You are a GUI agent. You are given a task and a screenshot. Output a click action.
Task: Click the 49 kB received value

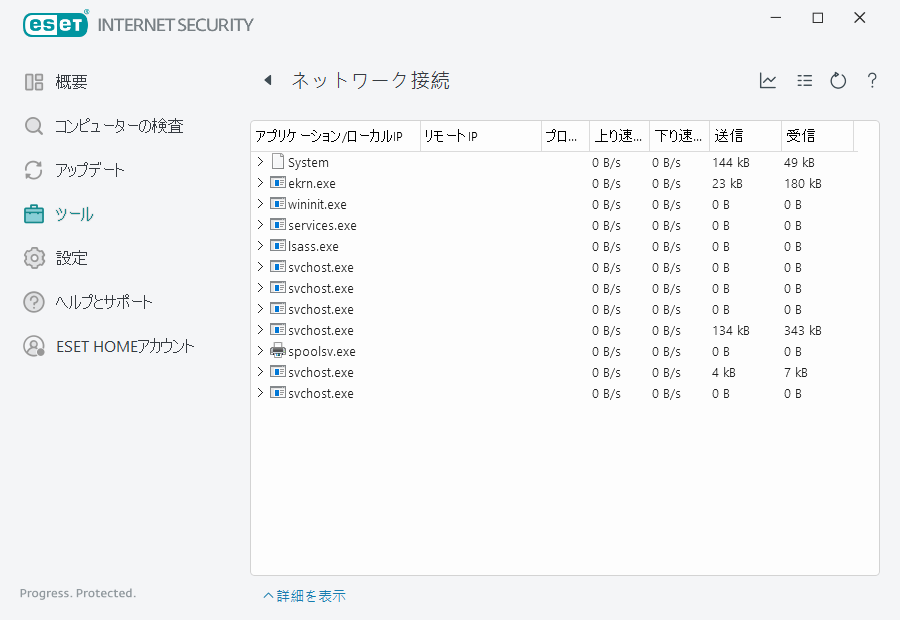799,162
